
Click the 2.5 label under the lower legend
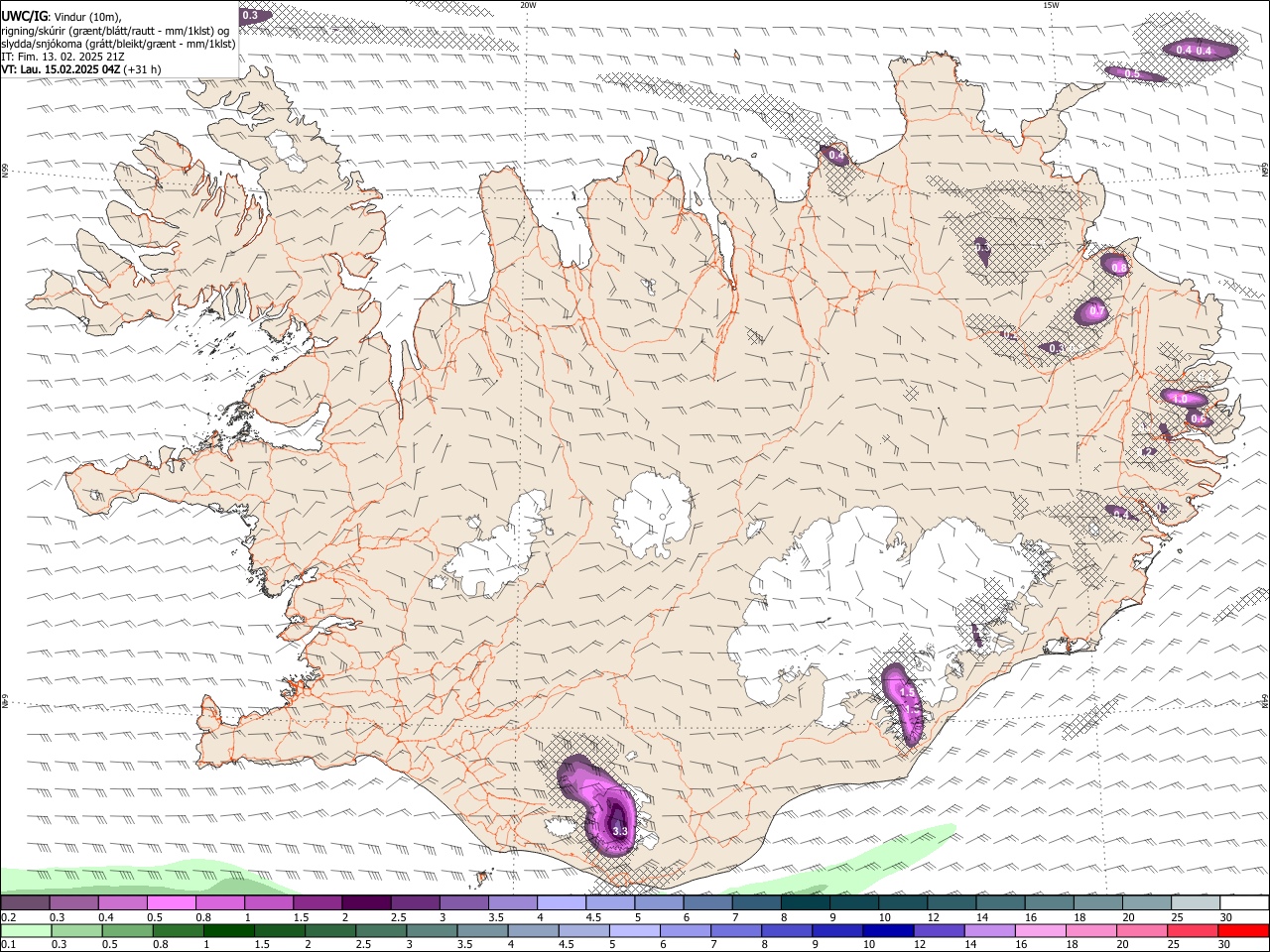coord(362,944)
